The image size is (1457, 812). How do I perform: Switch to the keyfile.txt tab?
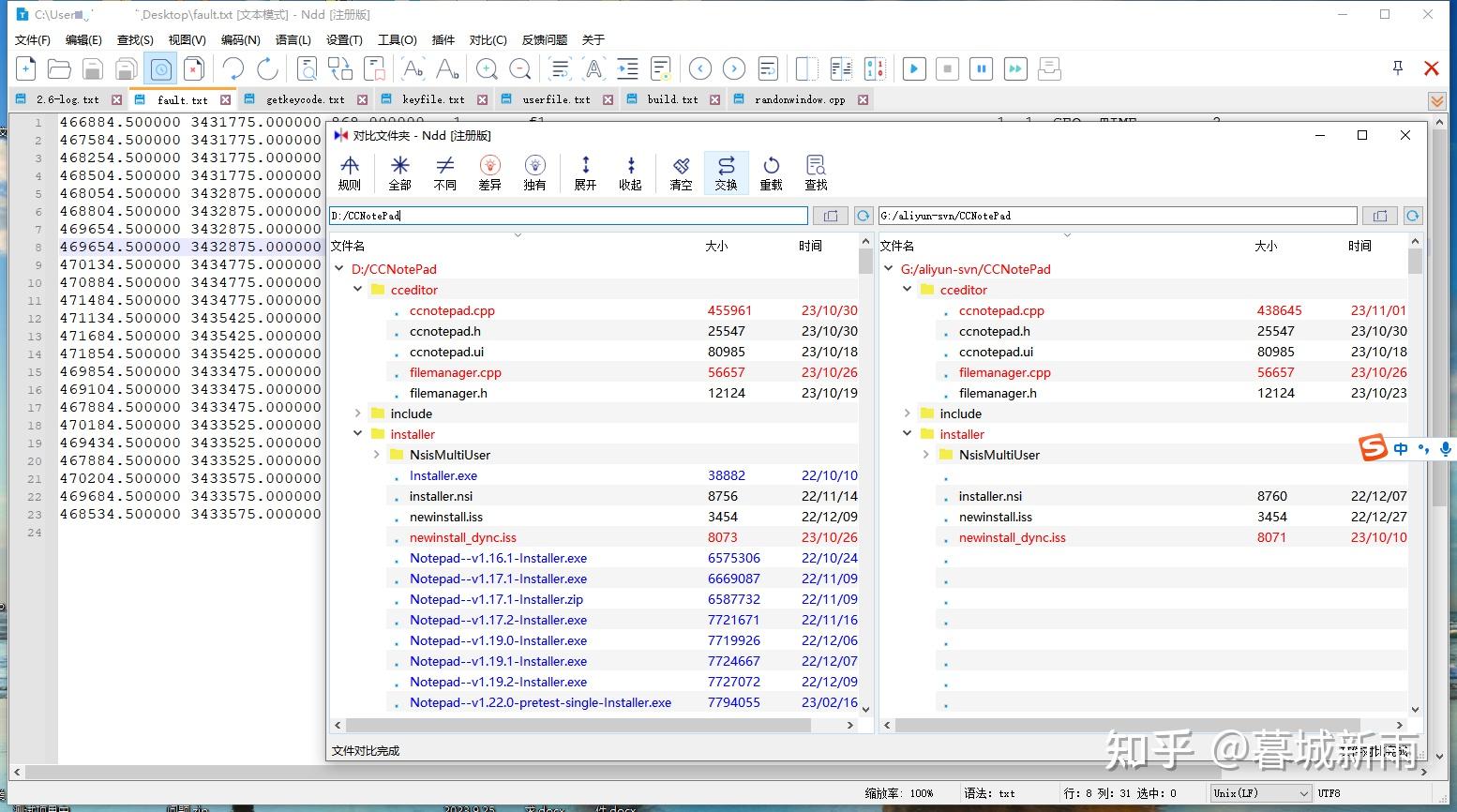pos(432,99)
